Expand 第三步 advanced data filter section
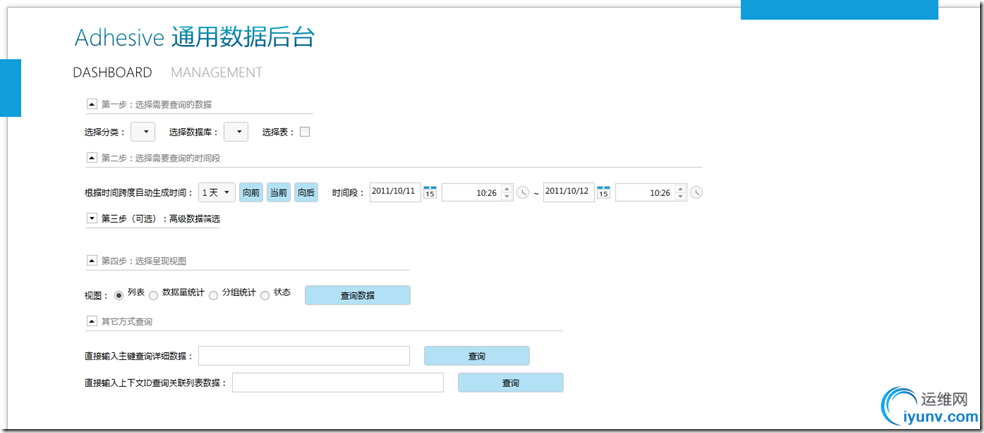 (92, 219)
